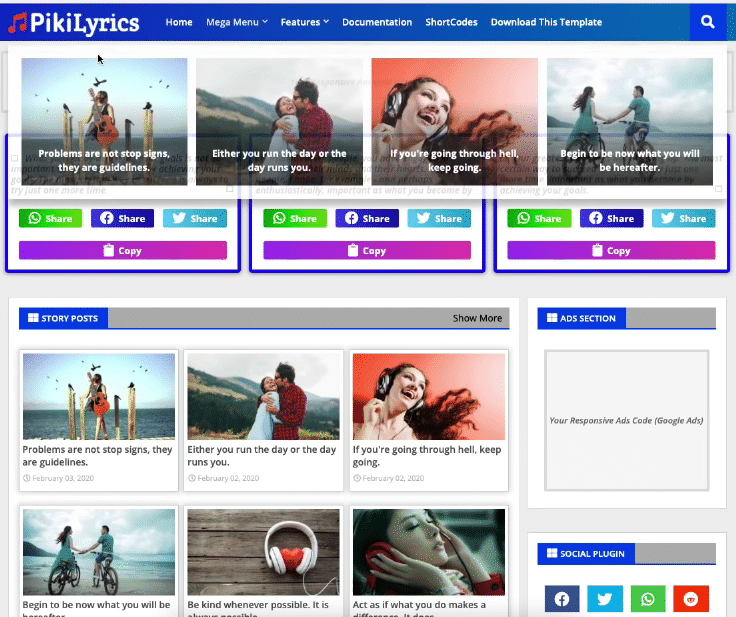Open story thumbnail of sleeping woman with red headphones
Screen dimensions: 736x617
(x=429, y=552)
